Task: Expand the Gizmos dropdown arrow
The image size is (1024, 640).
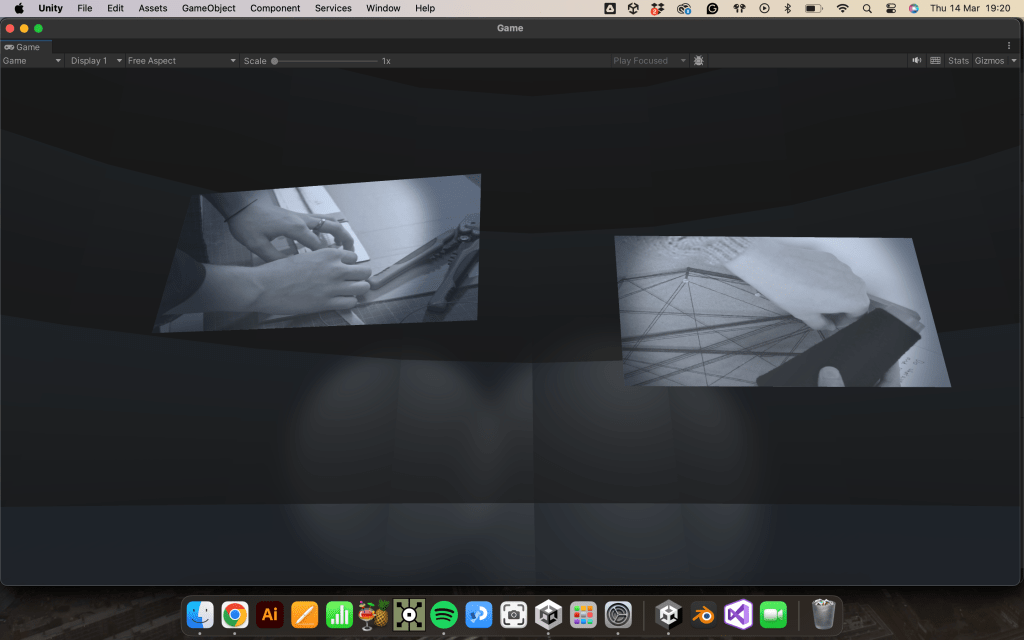Action: 1014,61
